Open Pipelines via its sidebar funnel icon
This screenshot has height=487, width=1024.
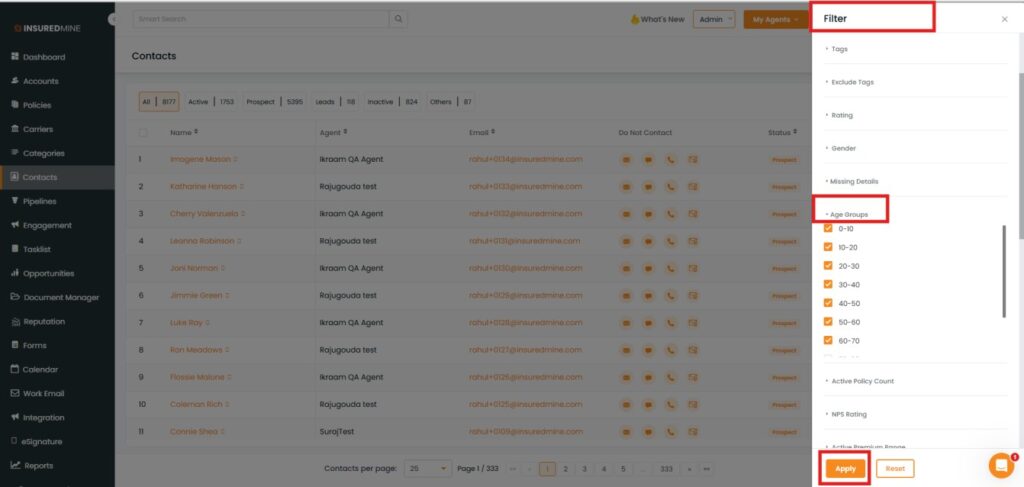point(15,201)
